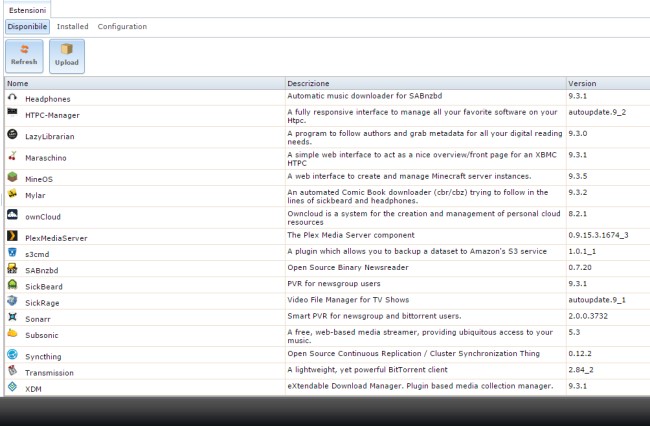Click the Version column header
The height and width of the screenshot is (426, 650).
608,83
